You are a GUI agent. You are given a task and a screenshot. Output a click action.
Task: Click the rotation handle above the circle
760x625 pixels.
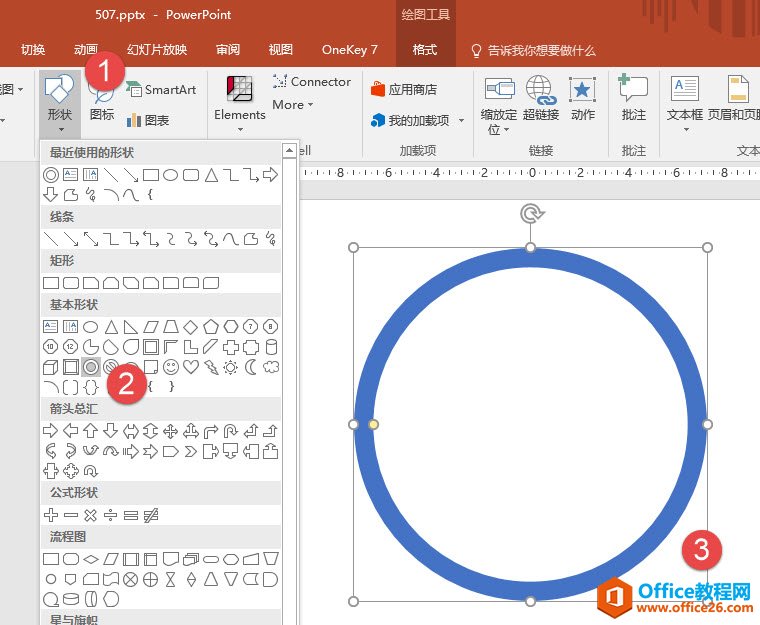point(530,213)
